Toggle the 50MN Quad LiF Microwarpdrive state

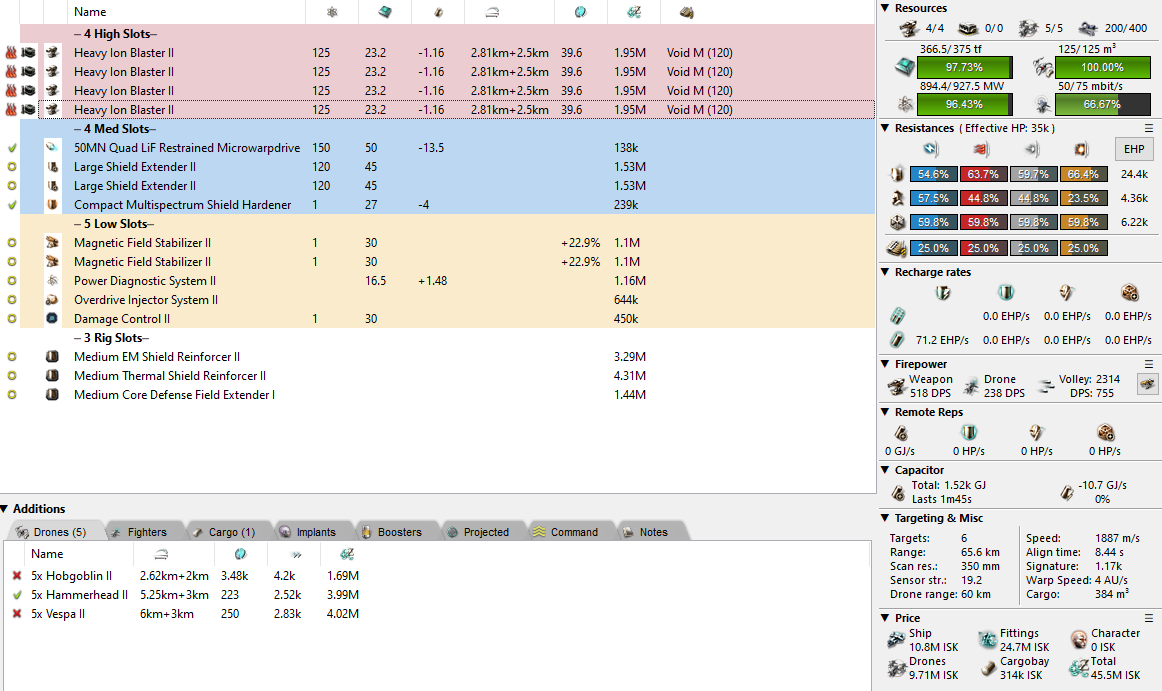[x=12, y=148]
